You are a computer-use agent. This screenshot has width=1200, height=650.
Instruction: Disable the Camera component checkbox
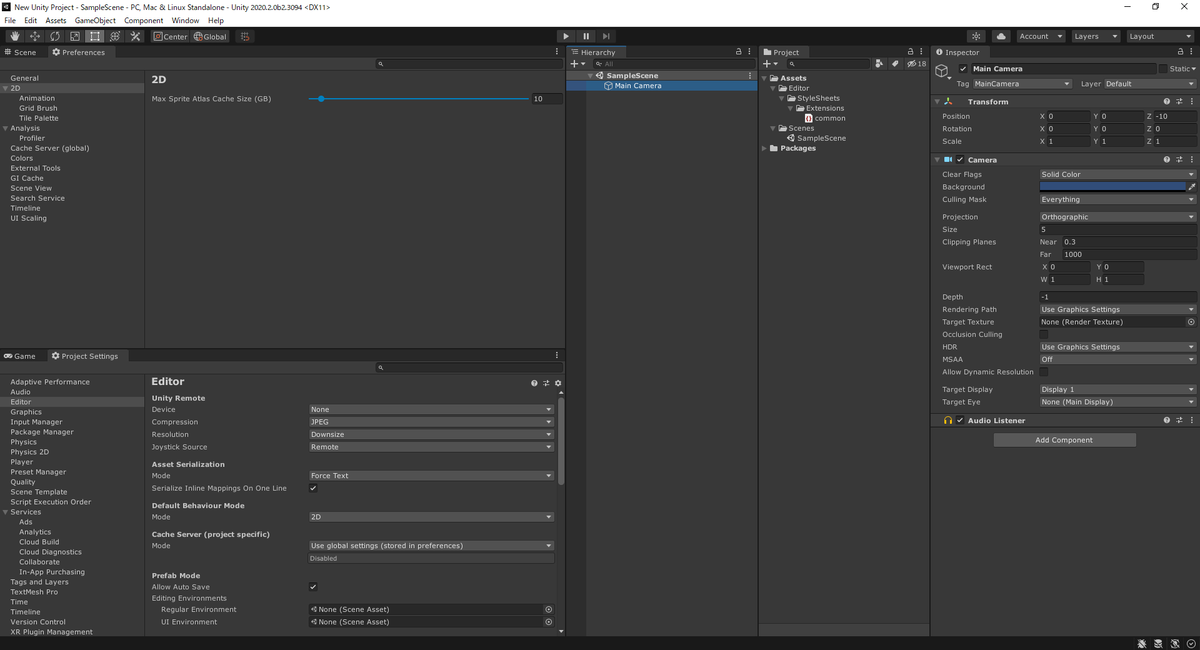click(960, 159)
